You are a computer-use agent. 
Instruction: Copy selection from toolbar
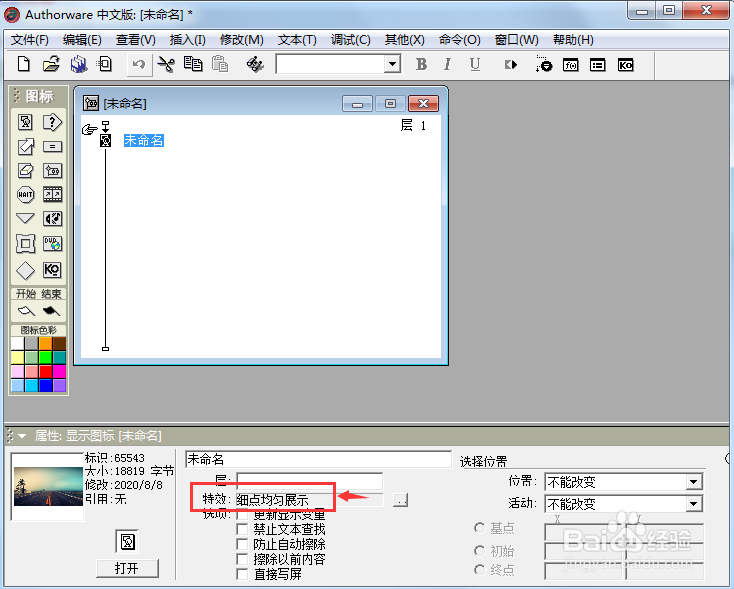[193, 64]
